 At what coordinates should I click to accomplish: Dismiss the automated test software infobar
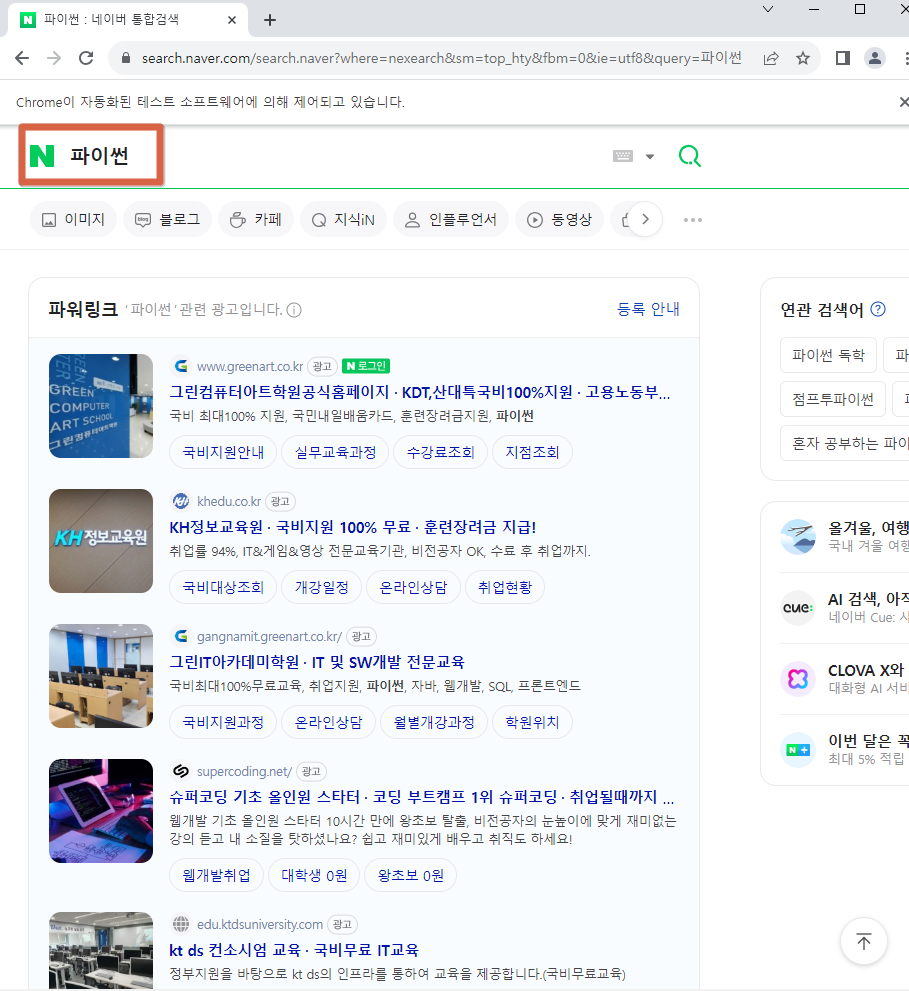click(x=903, y=102)
